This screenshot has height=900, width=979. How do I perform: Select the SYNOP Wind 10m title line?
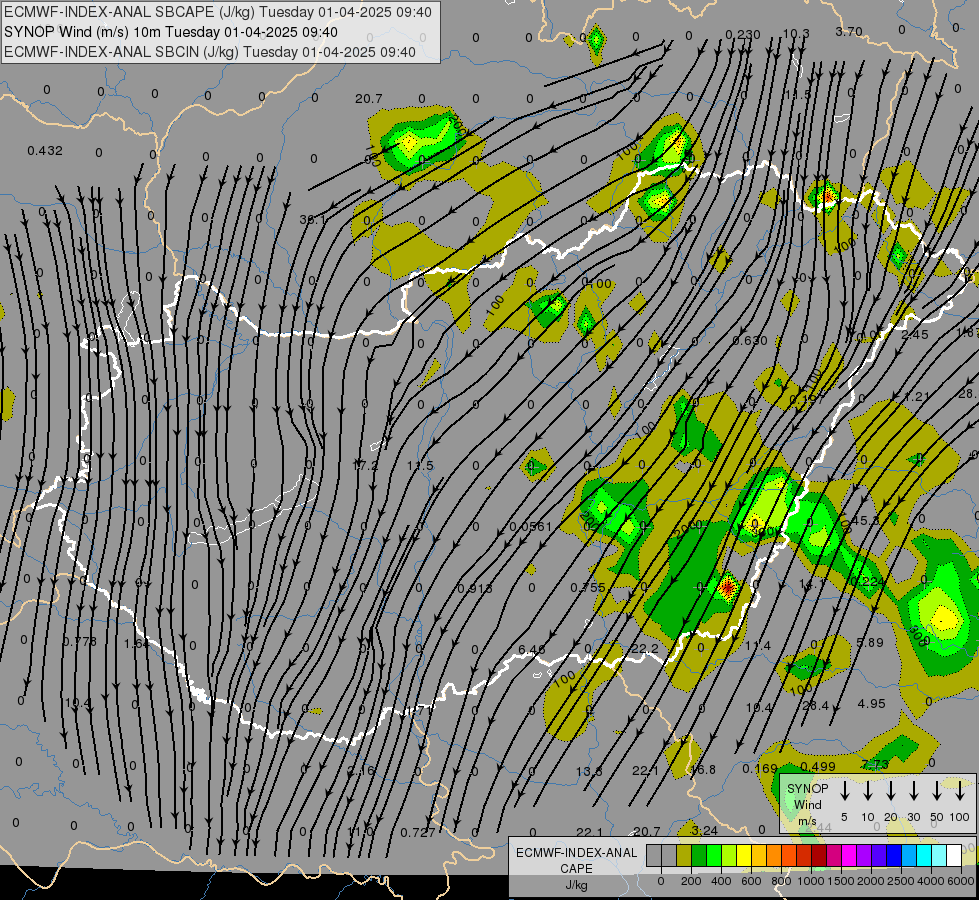tap(171, 32)
